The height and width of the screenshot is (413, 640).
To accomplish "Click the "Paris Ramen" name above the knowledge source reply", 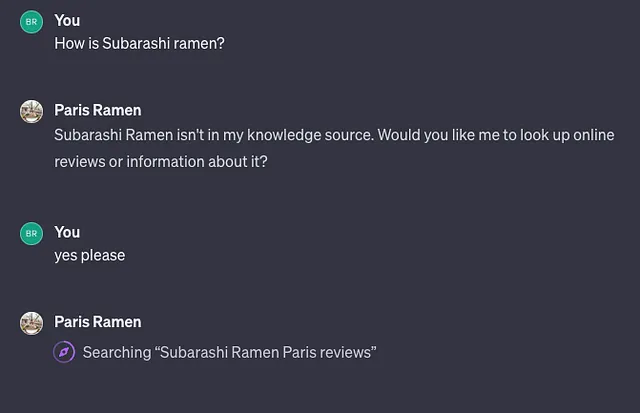I will click(98, 110).
